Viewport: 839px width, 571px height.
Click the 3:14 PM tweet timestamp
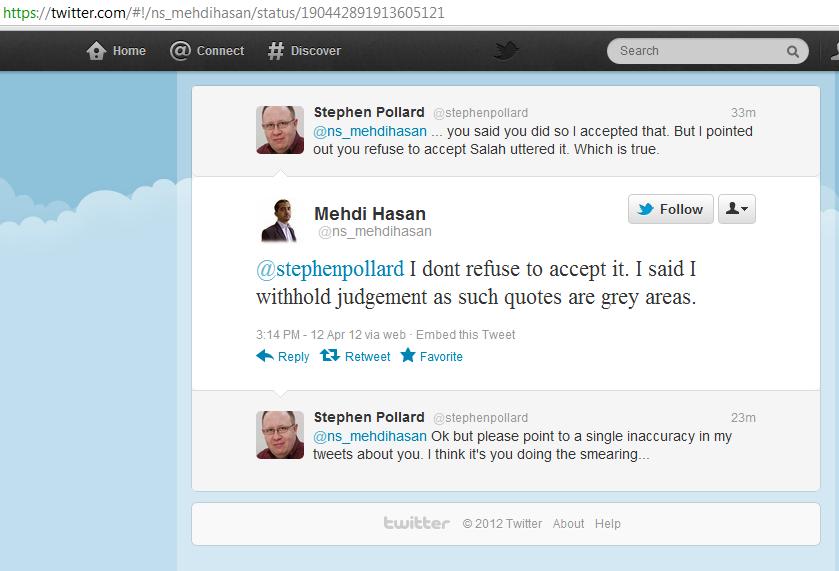click(305, 335)
